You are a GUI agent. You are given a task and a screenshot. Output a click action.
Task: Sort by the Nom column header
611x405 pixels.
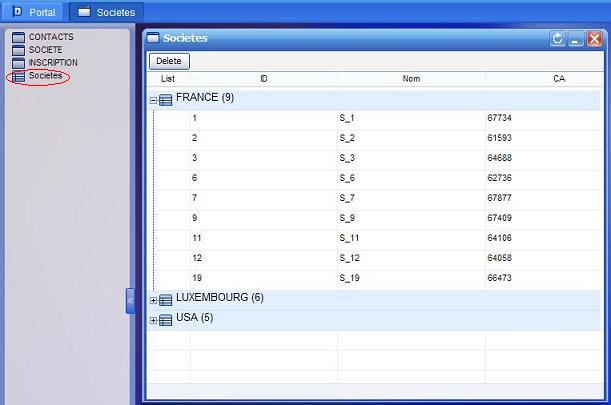pos(411,78)
